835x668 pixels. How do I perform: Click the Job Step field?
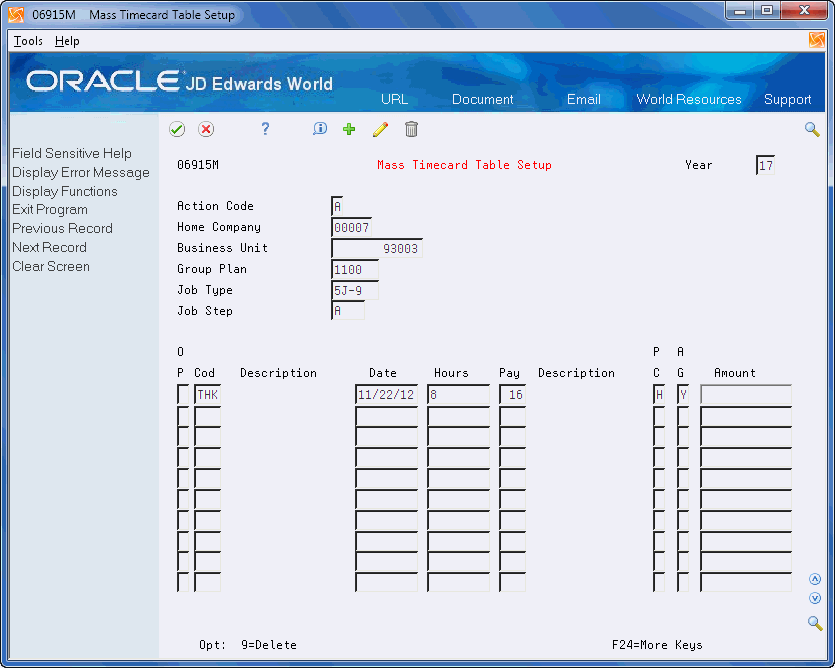click(x=348, y=311)
